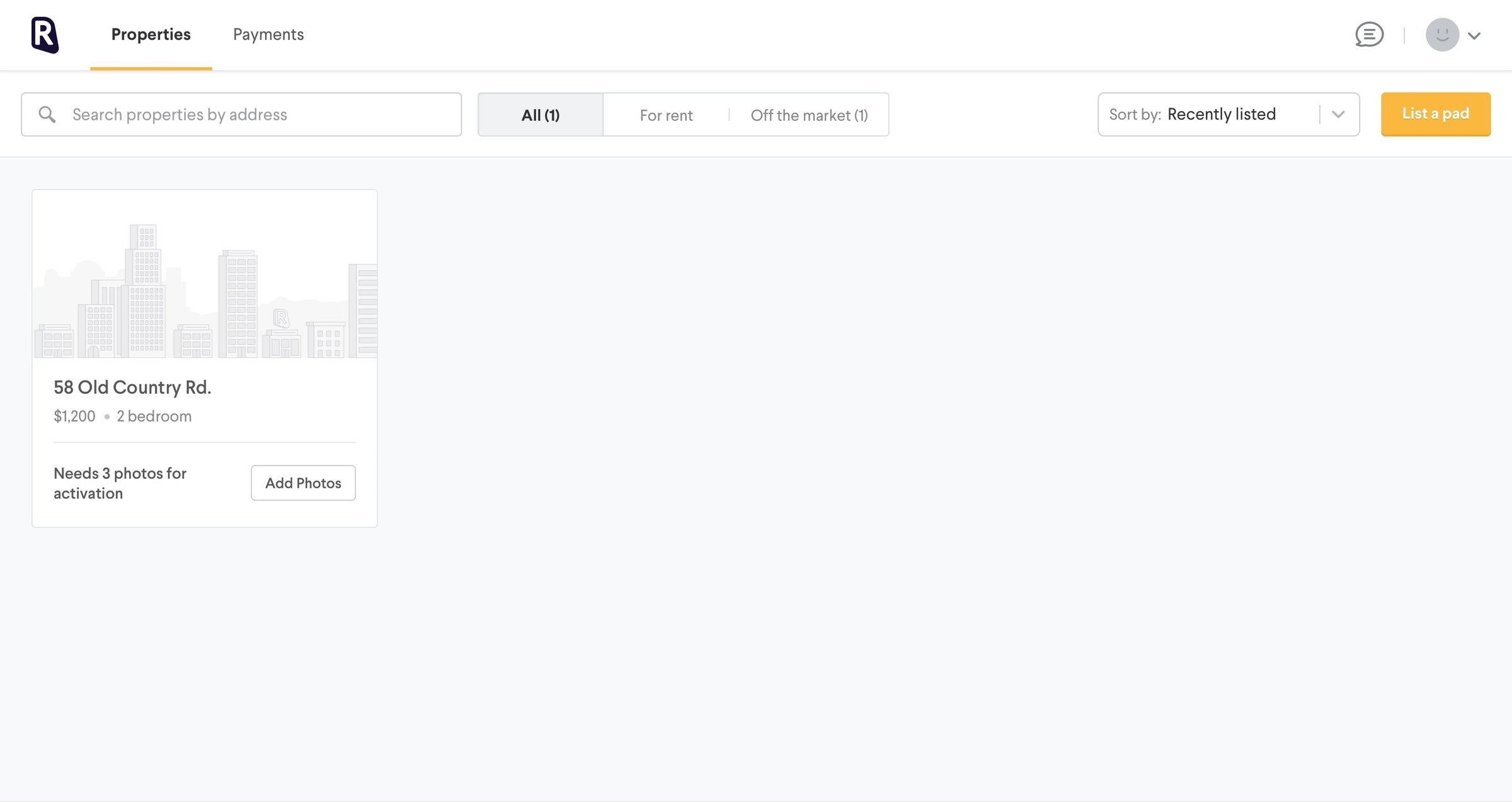This screenshot has width=1512, height=802.
Task: Open the 58 Old Country Rd. listing title
Action: [x=132, y=387]
